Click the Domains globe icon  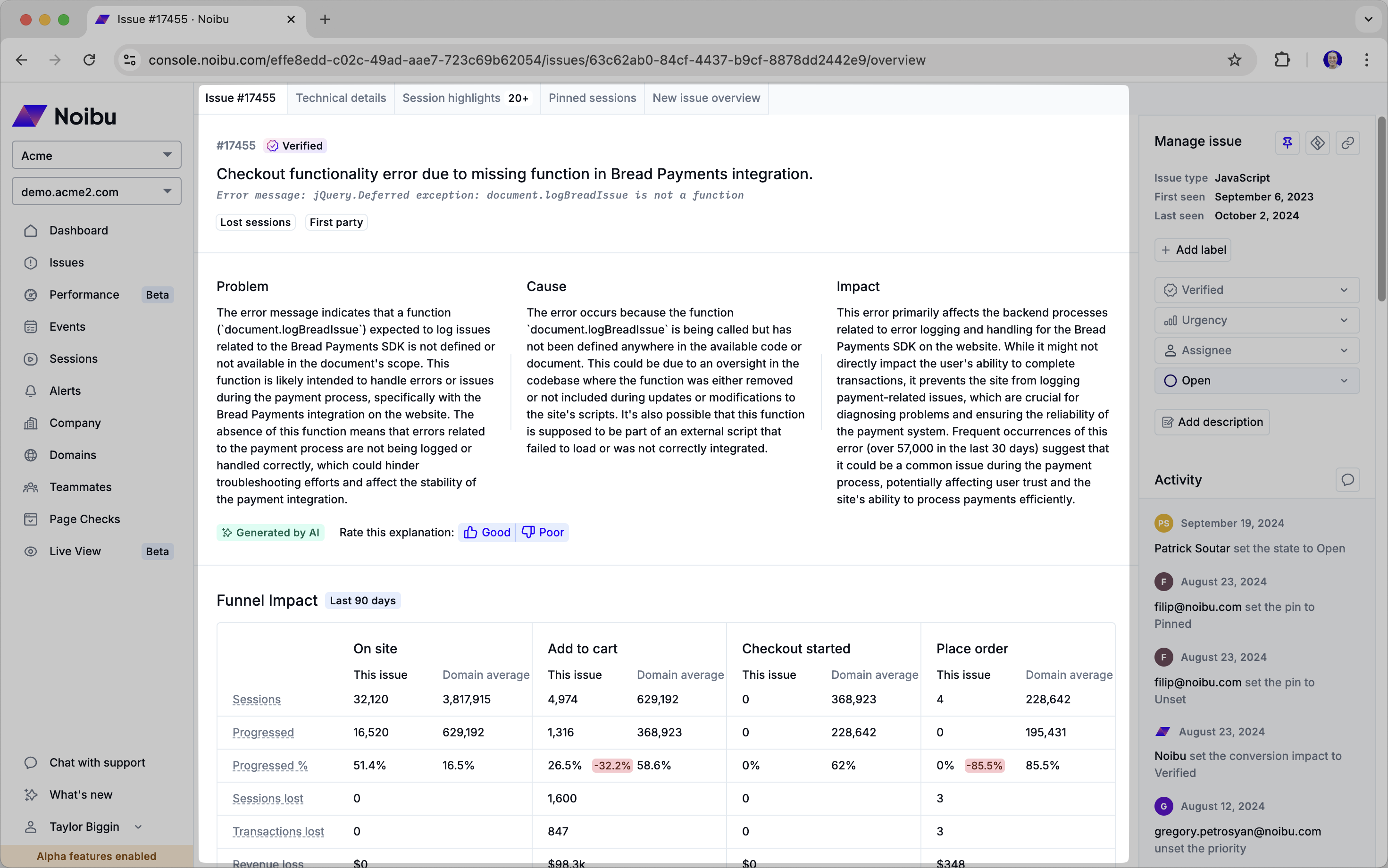[x=31, y=455]
